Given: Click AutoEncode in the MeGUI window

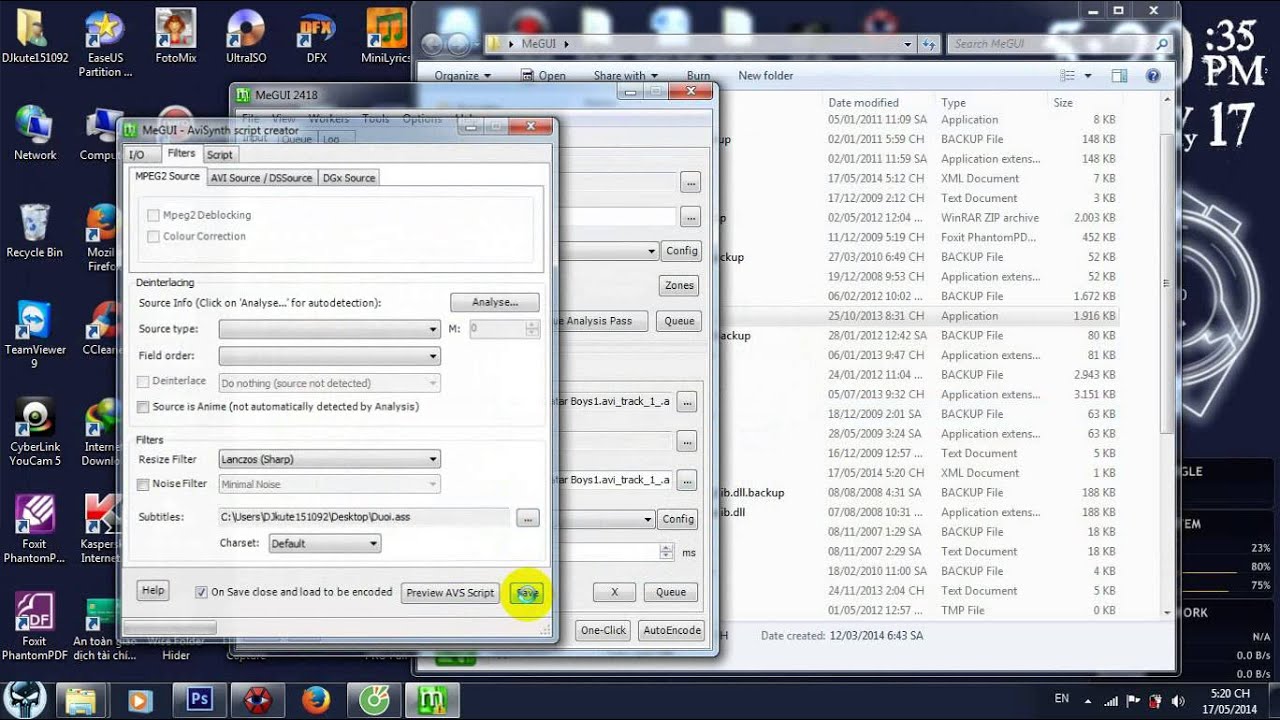Looking at the screenshot, I should coord(671,630).
